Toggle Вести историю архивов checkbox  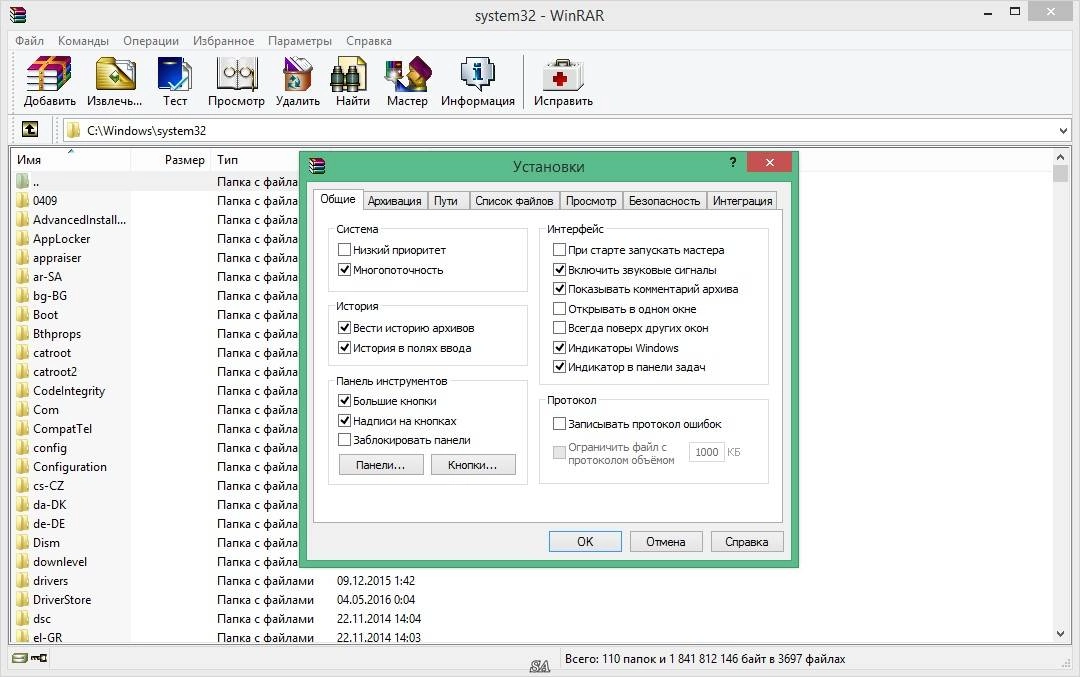(x=345, y=328)
